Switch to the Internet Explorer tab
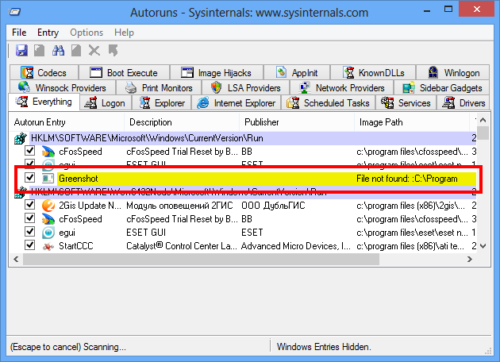The height and width of the screenshot is (362, 500). 236,103
